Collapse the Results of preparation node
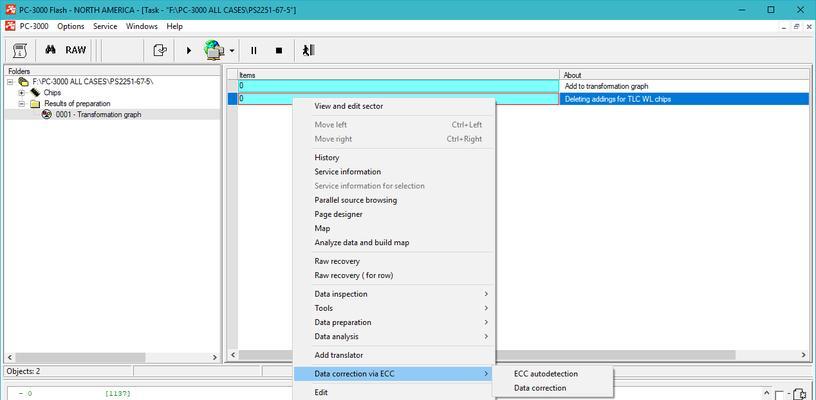 point(21,104)
